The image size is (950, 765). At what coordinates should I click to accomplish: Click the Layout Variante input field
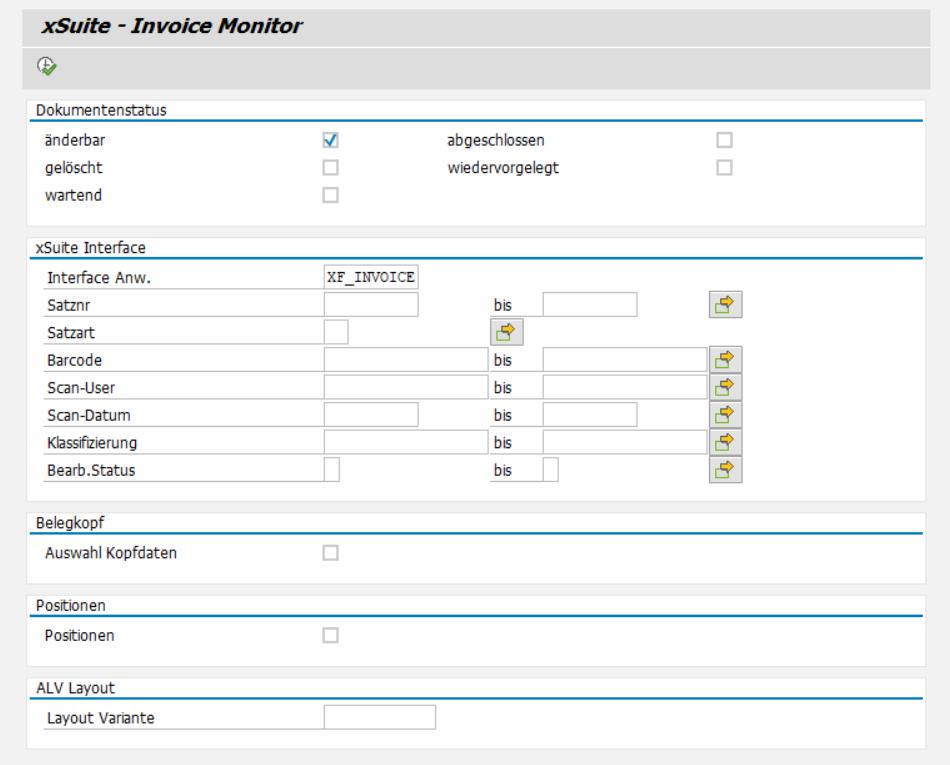(x=382, y=717)
